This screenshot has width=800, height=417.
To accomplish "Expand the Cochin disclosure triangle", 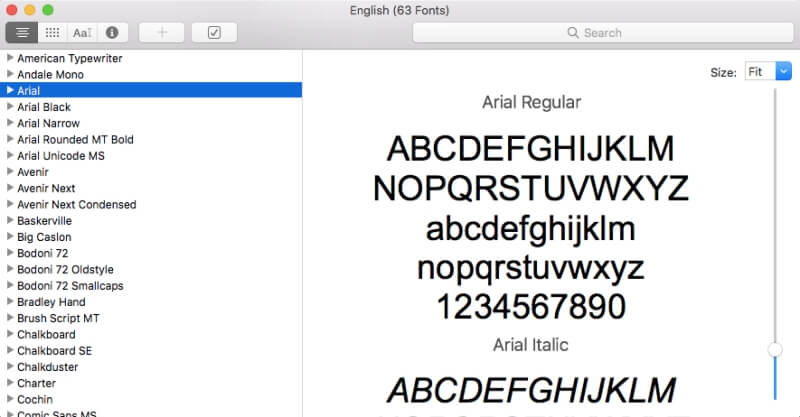I will pyautogui.click(x=10, y=399).
